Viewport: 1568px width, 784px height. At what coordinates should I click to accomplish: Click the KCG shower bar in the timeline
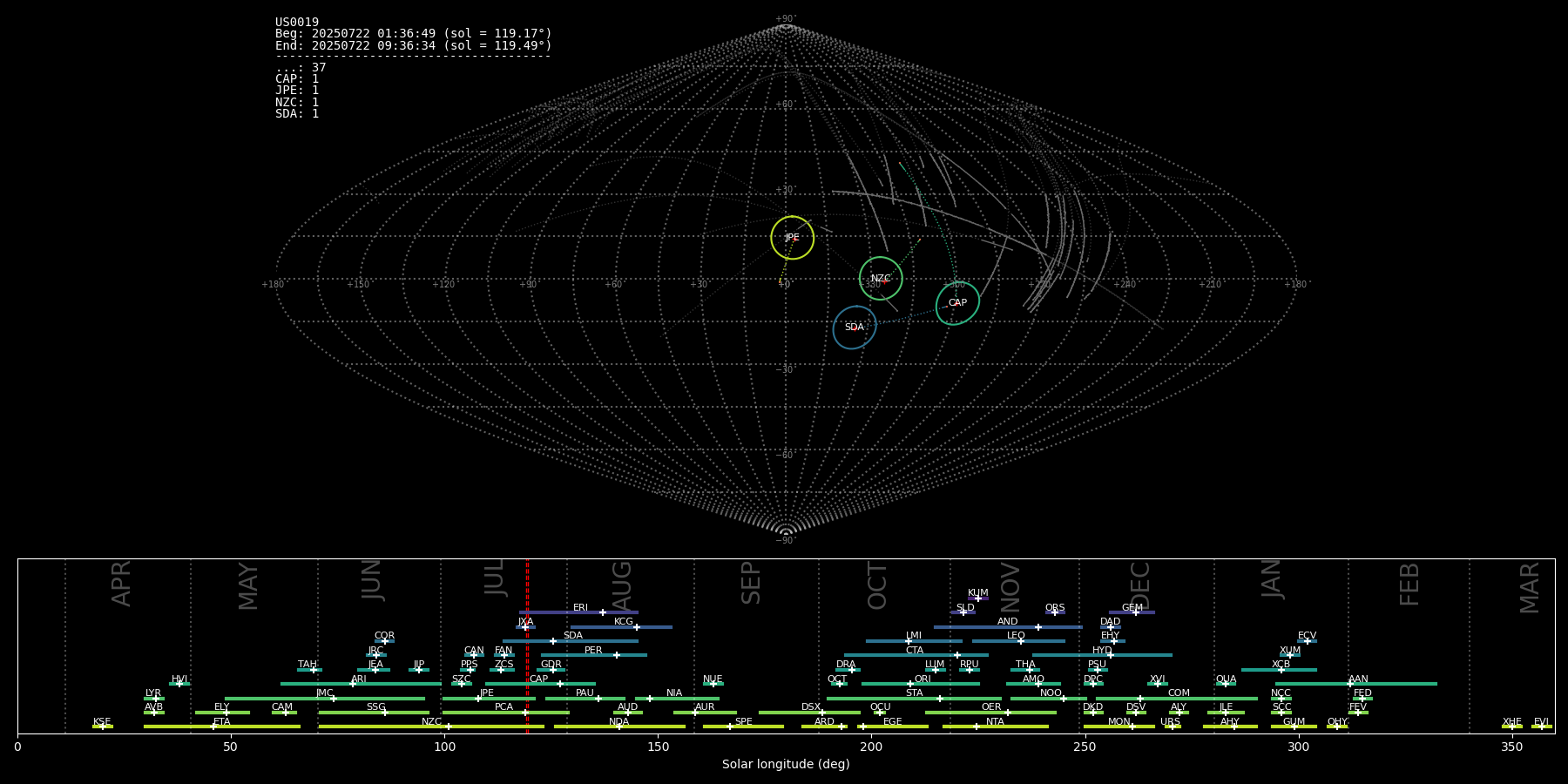click(621, 627)
